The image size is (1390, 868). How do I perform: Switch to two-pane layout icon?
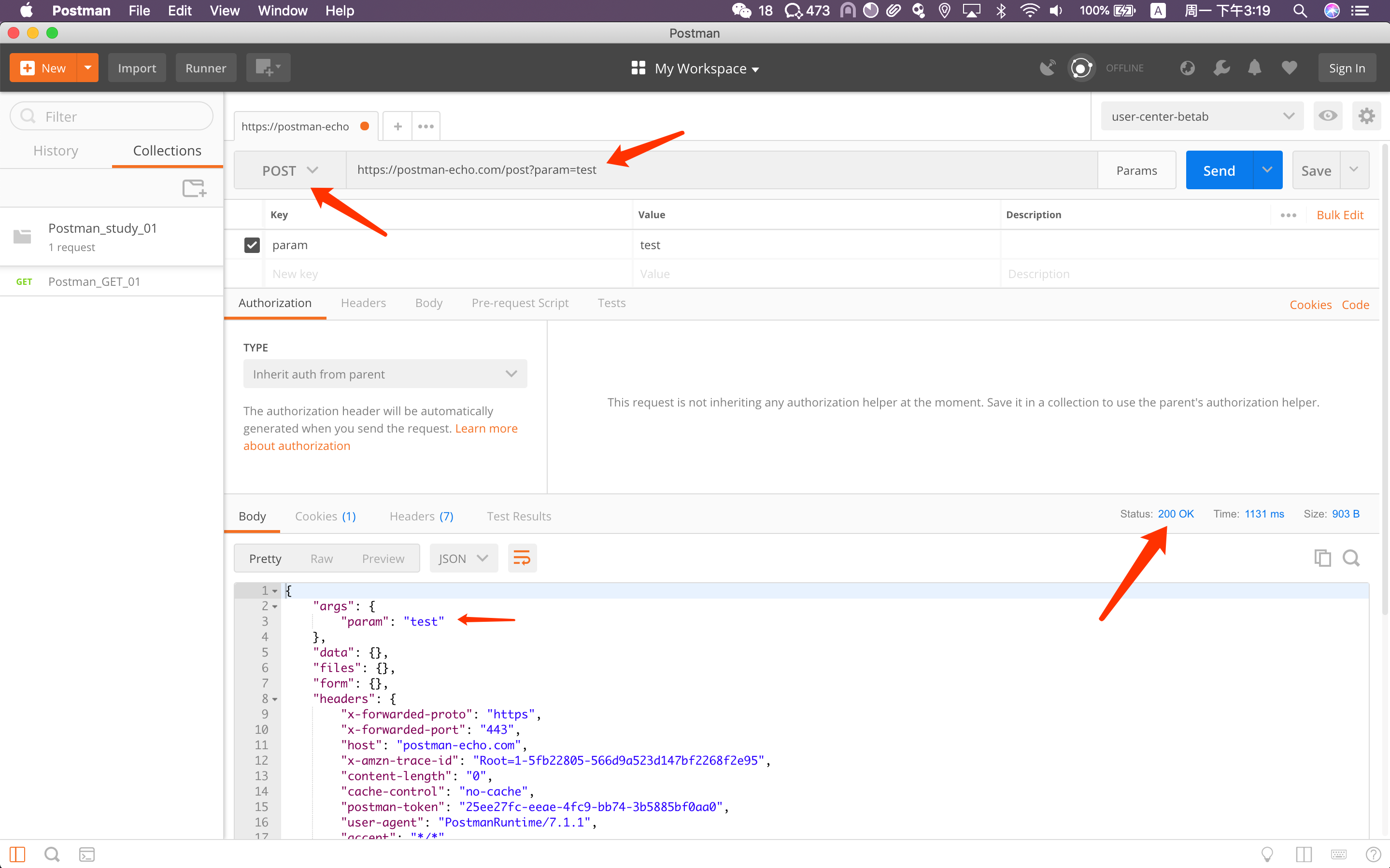click(1304, 854)
